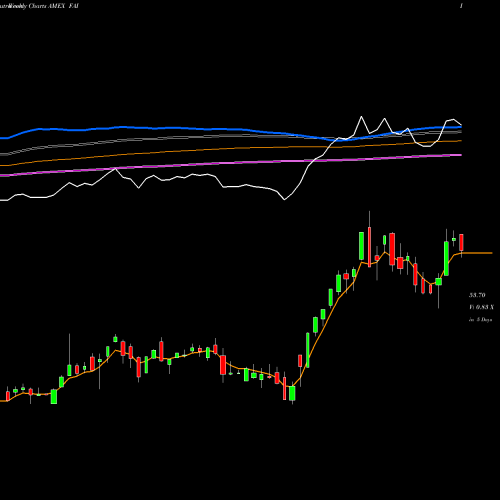Select the large green candle at the rally bottom
The image size is (500, 500).
pyautogui.click(x=292, y=393)
